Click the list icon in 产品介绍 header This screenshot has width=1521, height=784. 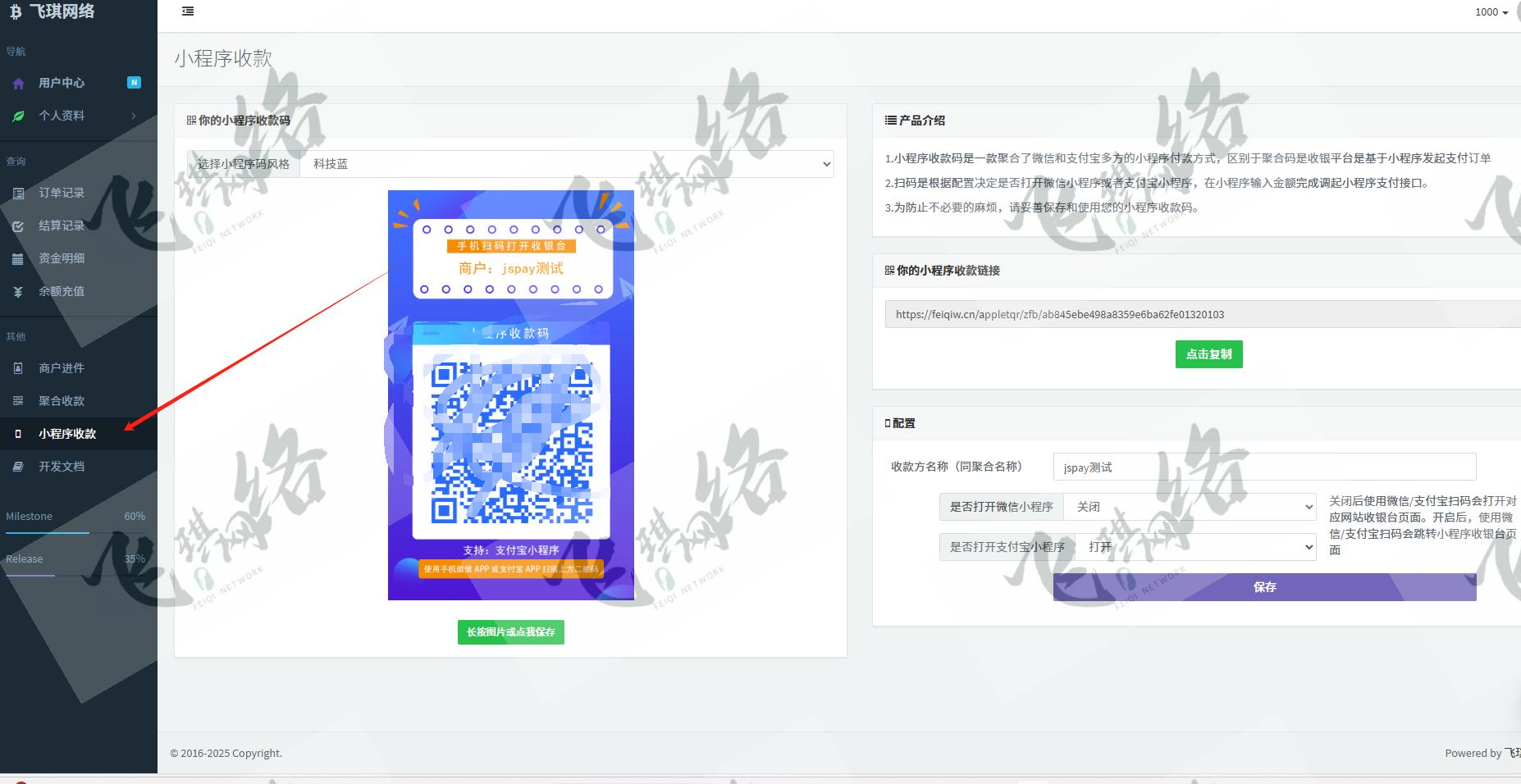pos(890,120)
